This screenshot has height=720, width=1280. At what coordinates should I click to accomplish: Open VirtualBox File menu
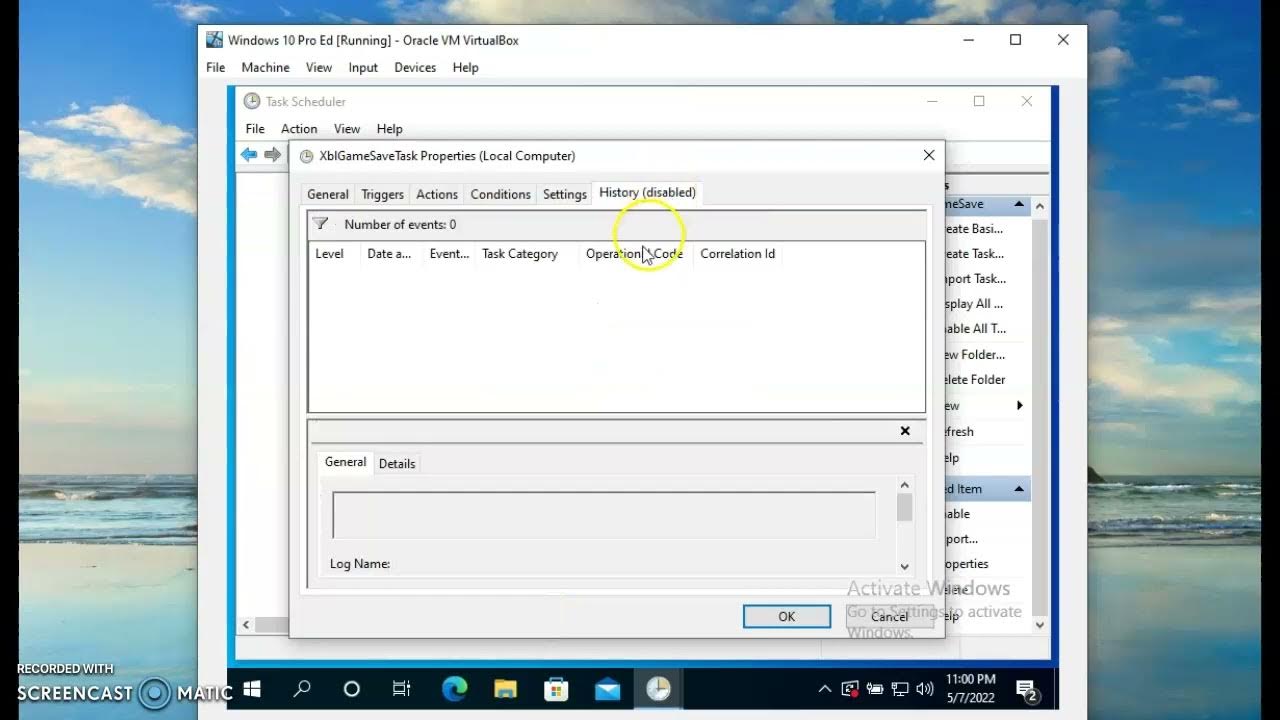[215, 67]
